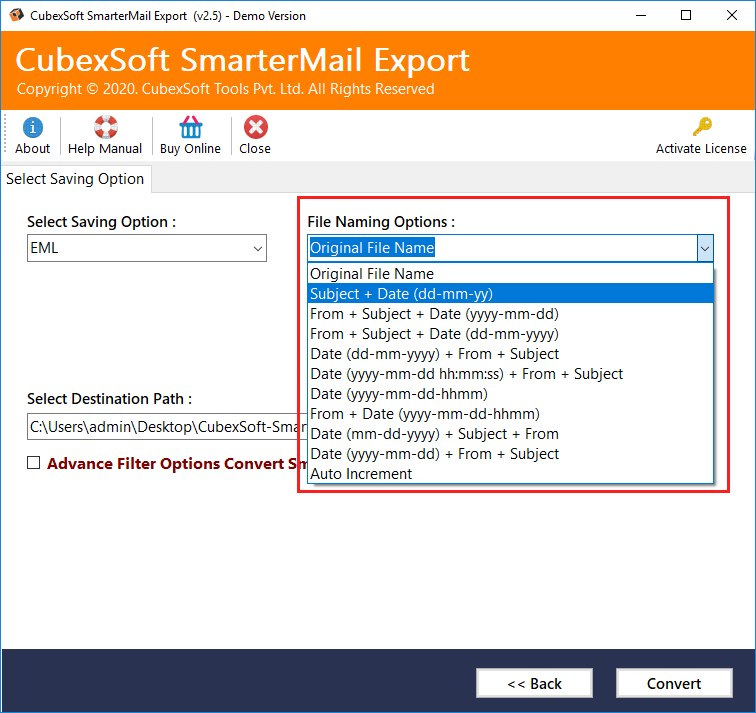Click the destination path input field

click(x=167, y=427)
